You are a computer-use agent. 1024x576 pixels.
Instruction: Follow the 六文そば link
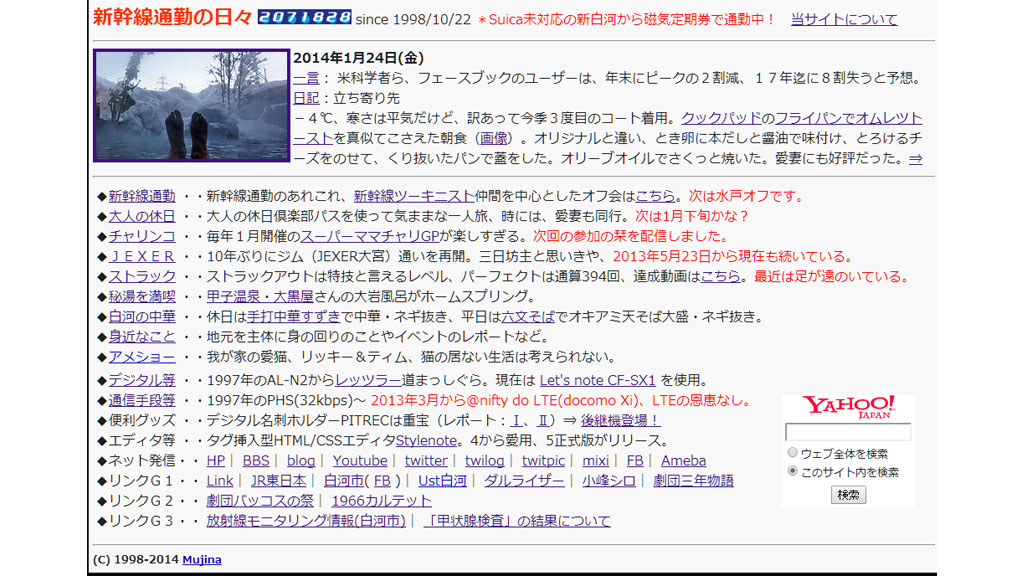pos(528,317)
